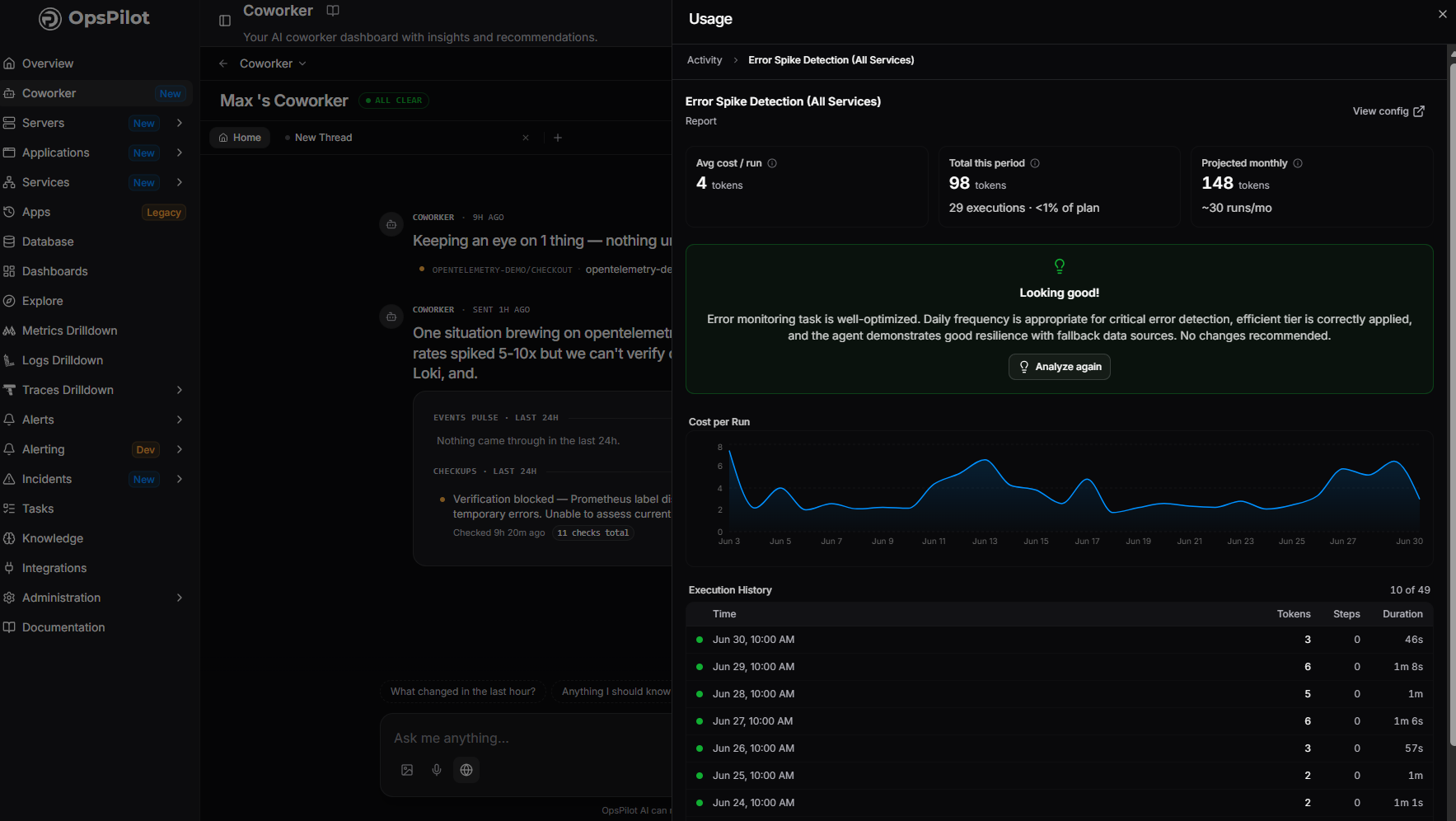Expand the Incidents submenu chevron

point(180,479)
